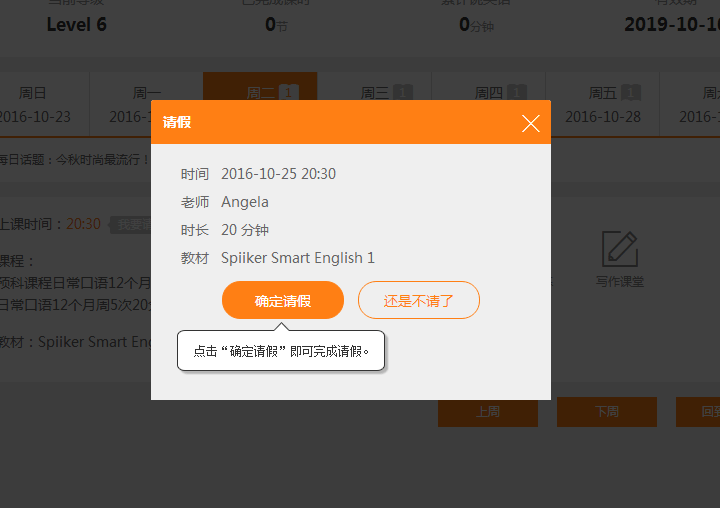The height and width of the screenshot is (508, 720).
Task: Select the 周二 highlighted day tab
Action: pyautogui.click(x=260, y=86)
